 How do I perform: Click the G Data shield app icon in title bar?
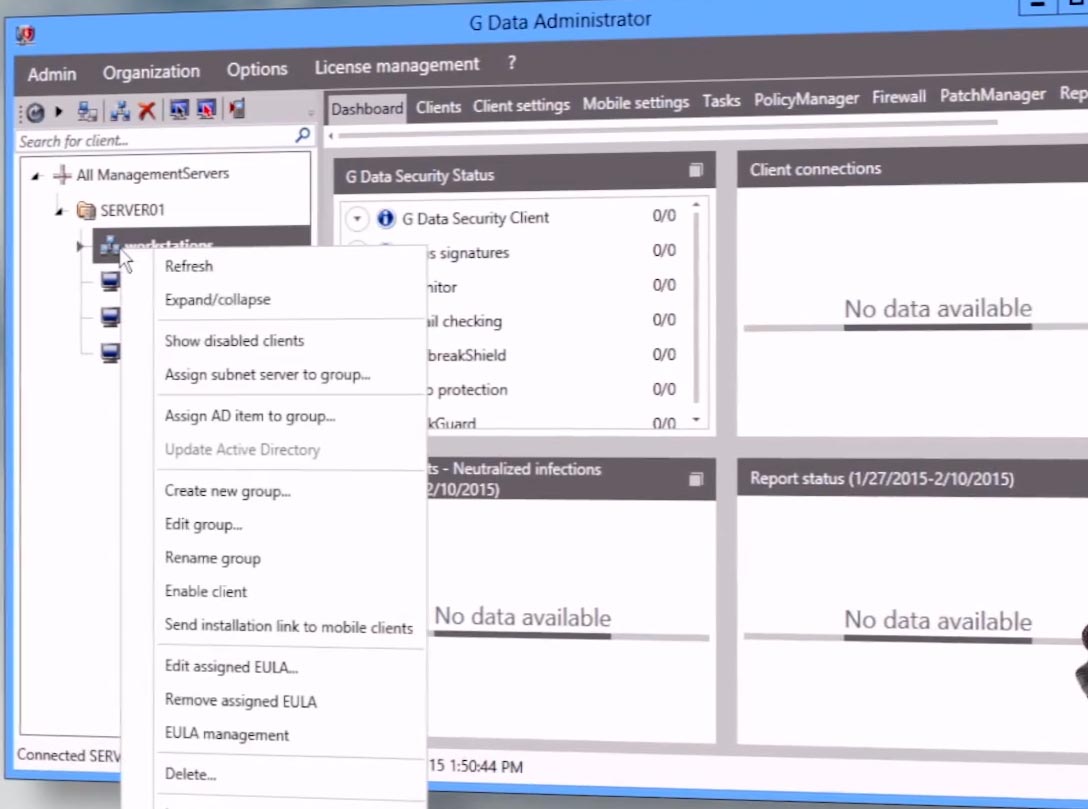[26, 34]
